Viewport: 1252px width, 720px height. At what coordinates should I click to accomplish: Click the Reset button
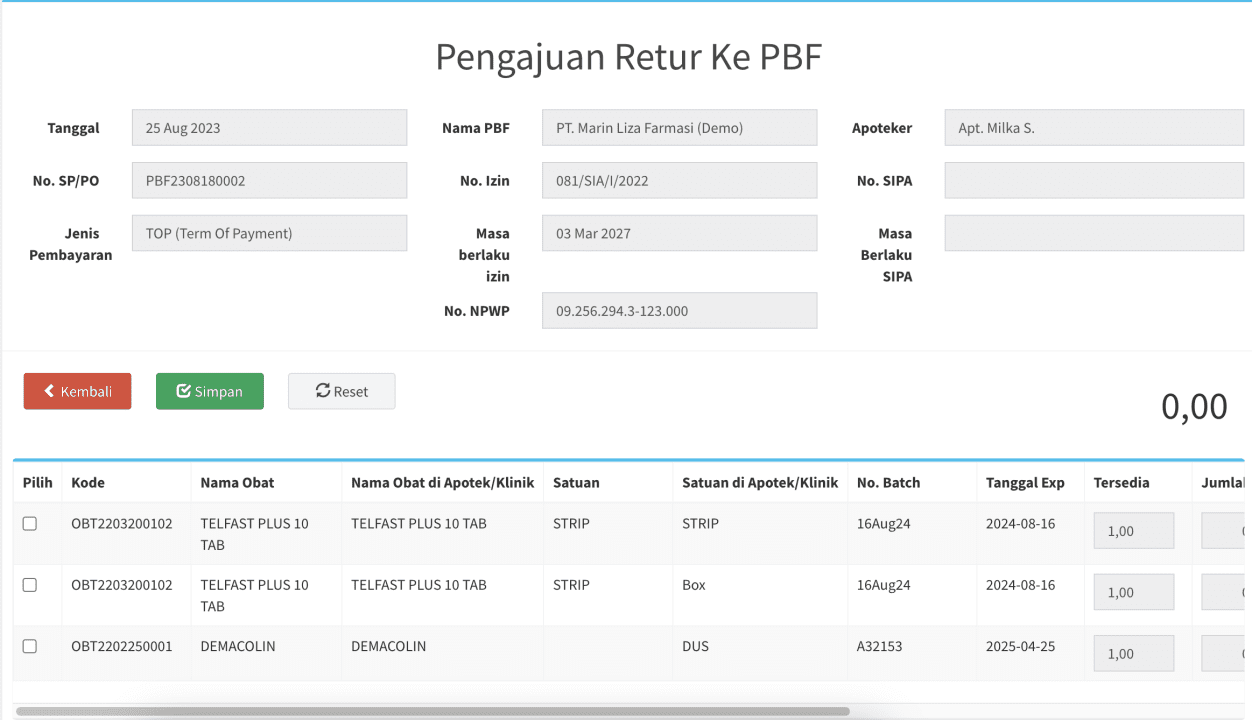(x=342, y=391)
